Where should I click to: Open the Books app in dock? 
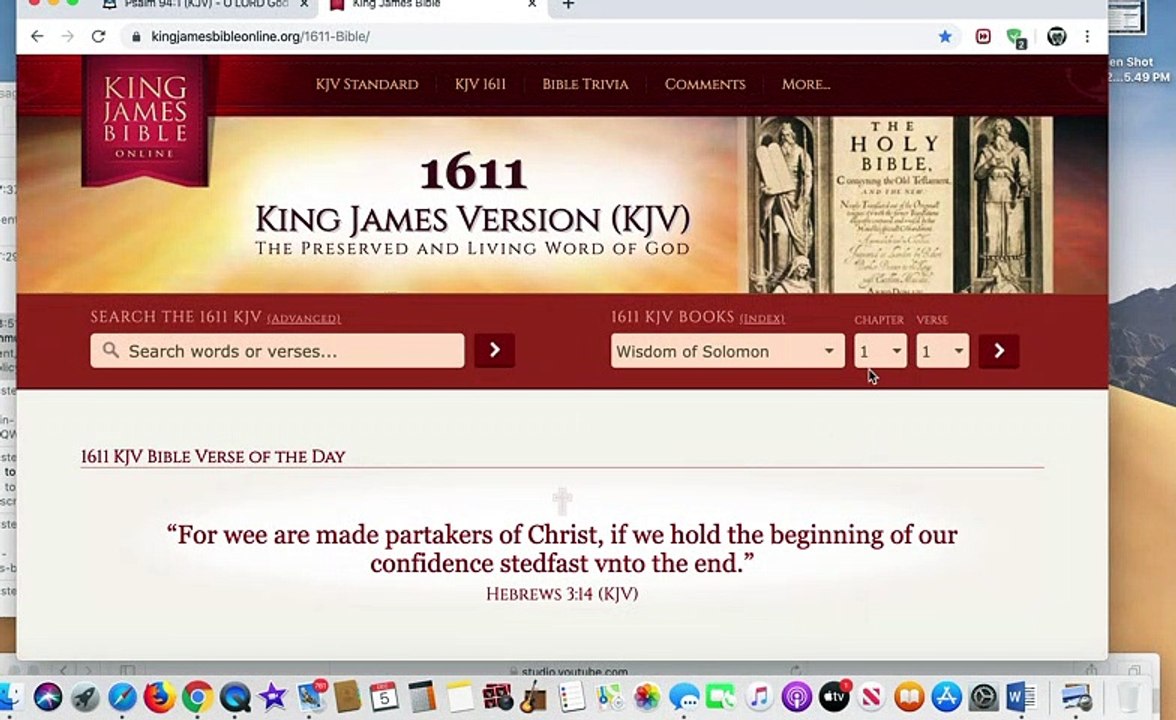point(908,698)
